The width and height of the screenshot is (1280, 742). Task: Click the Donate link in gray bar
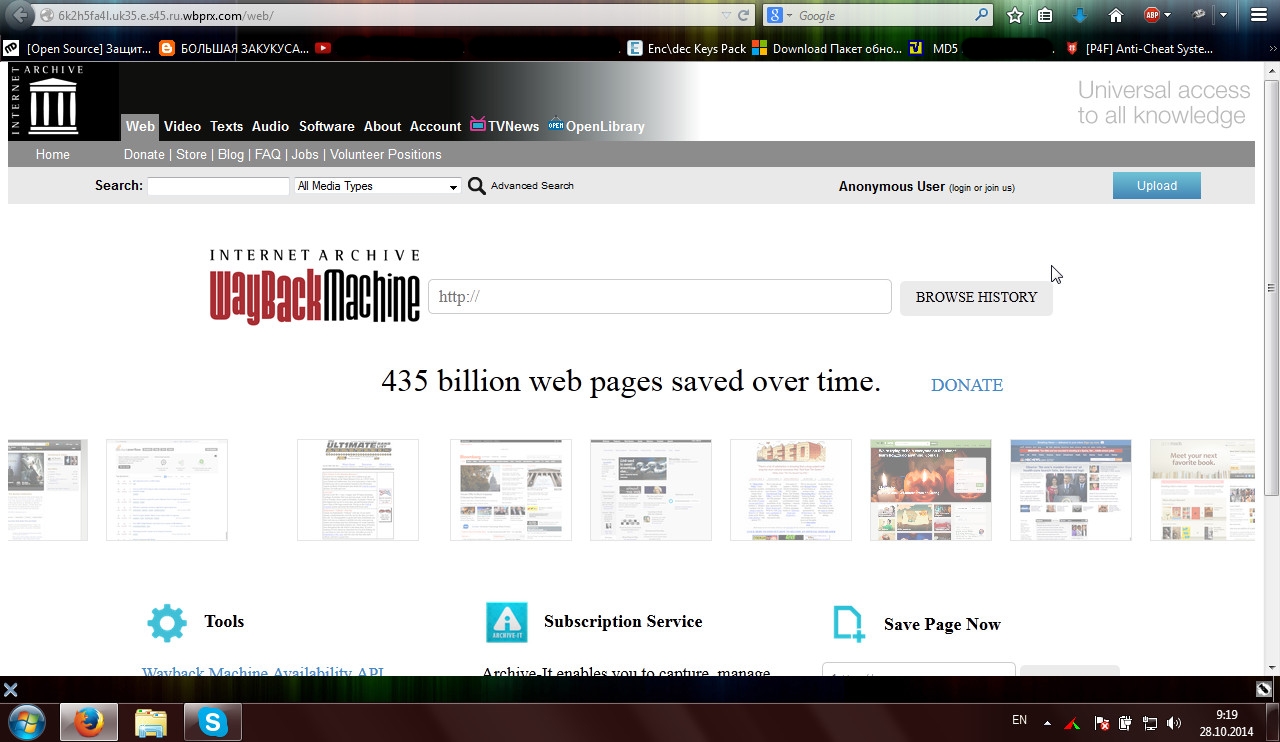144,154
